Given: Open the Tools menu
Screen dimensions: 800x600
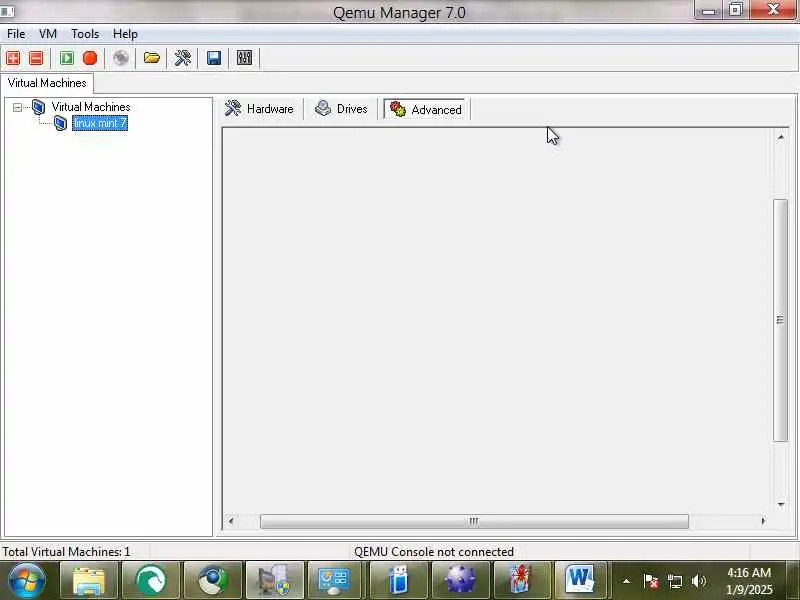Looking at the screenshot, I should coord(85,34).
